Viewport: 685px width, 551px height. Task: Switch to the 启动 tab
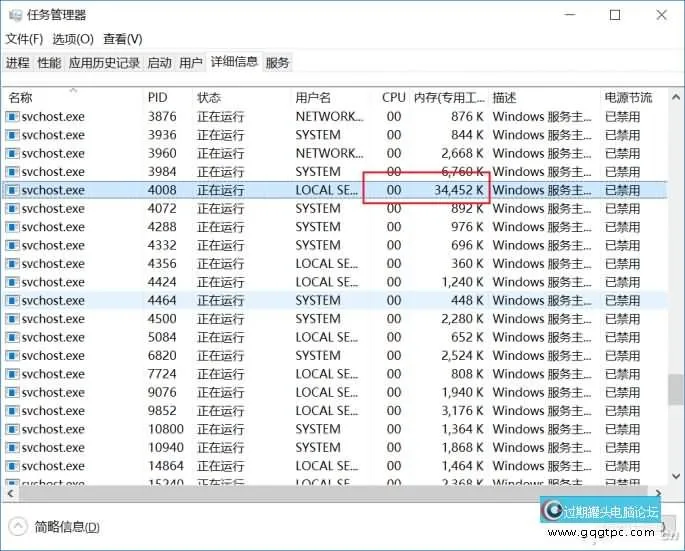(x=159, y=63)
